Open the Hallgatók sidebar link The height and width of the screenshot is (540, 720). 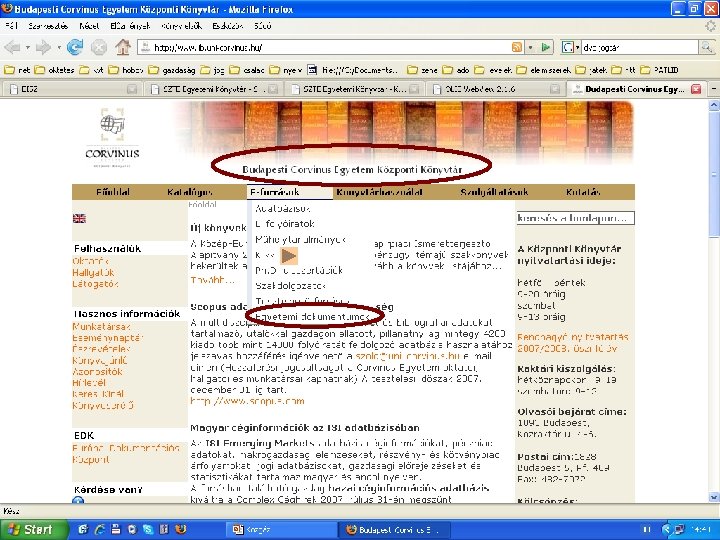click(x=93, y=272)
